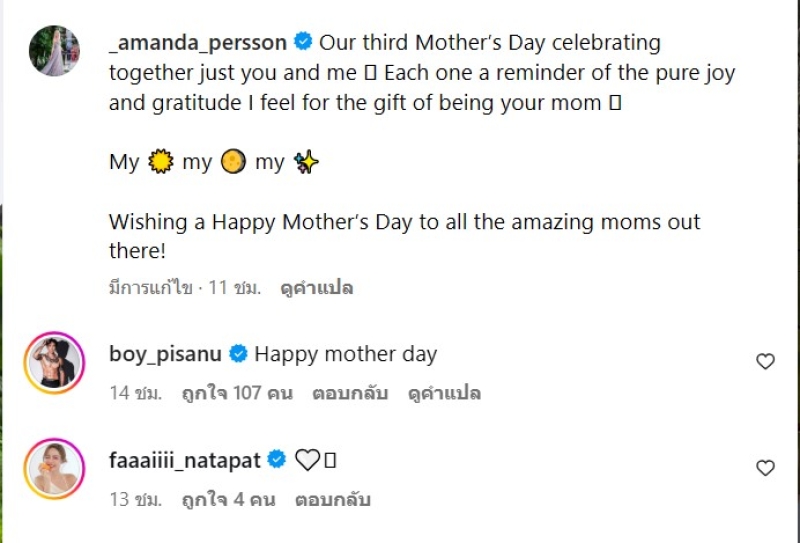Click verified badge next to faaaiiii_natapat
800x543 pixels.
coord(277,460)
